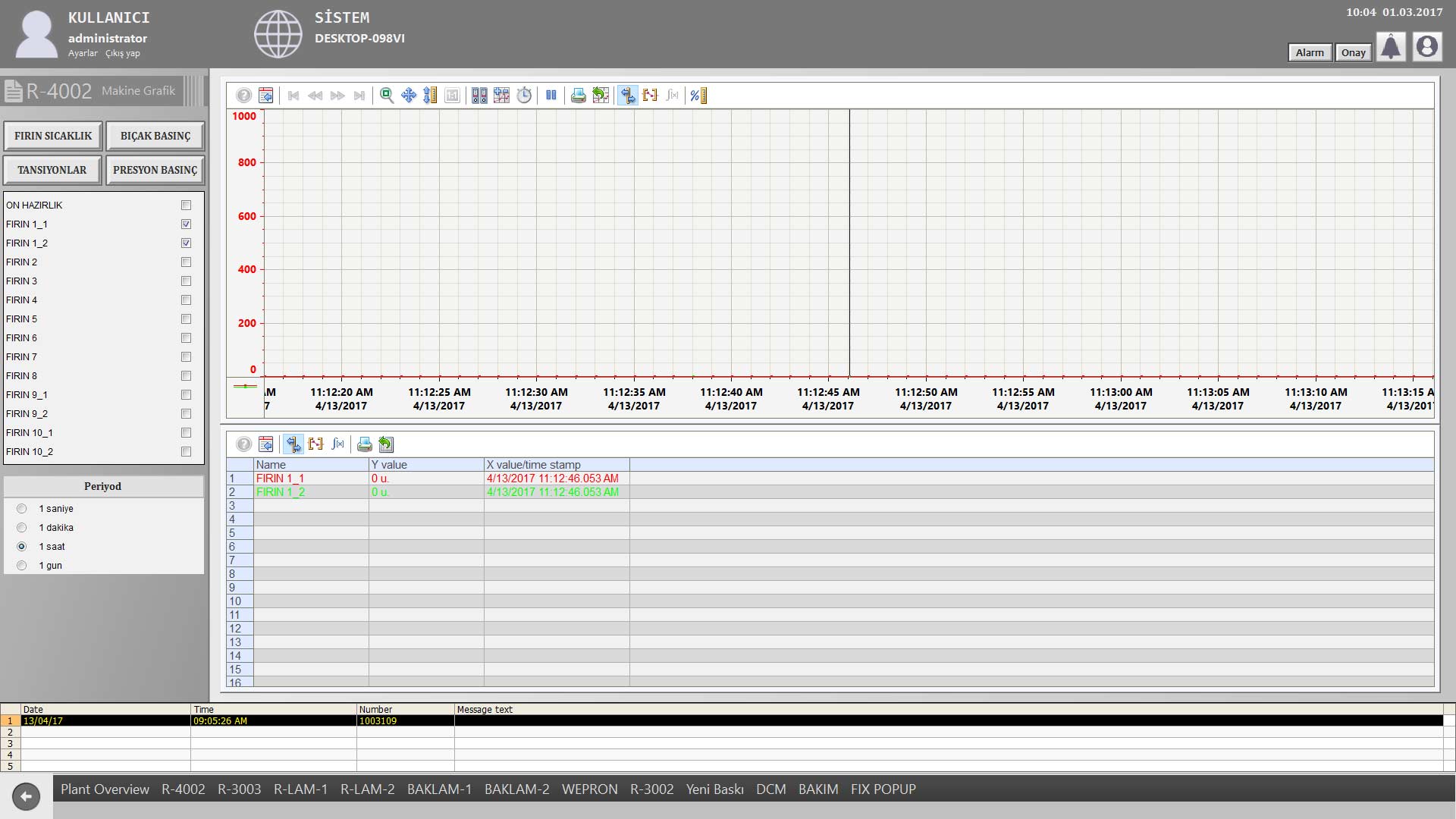Uncheck the FIRIN 1_1 checkbox
The height and width of the screenshot is (819, 1456).
click(186, 224)
